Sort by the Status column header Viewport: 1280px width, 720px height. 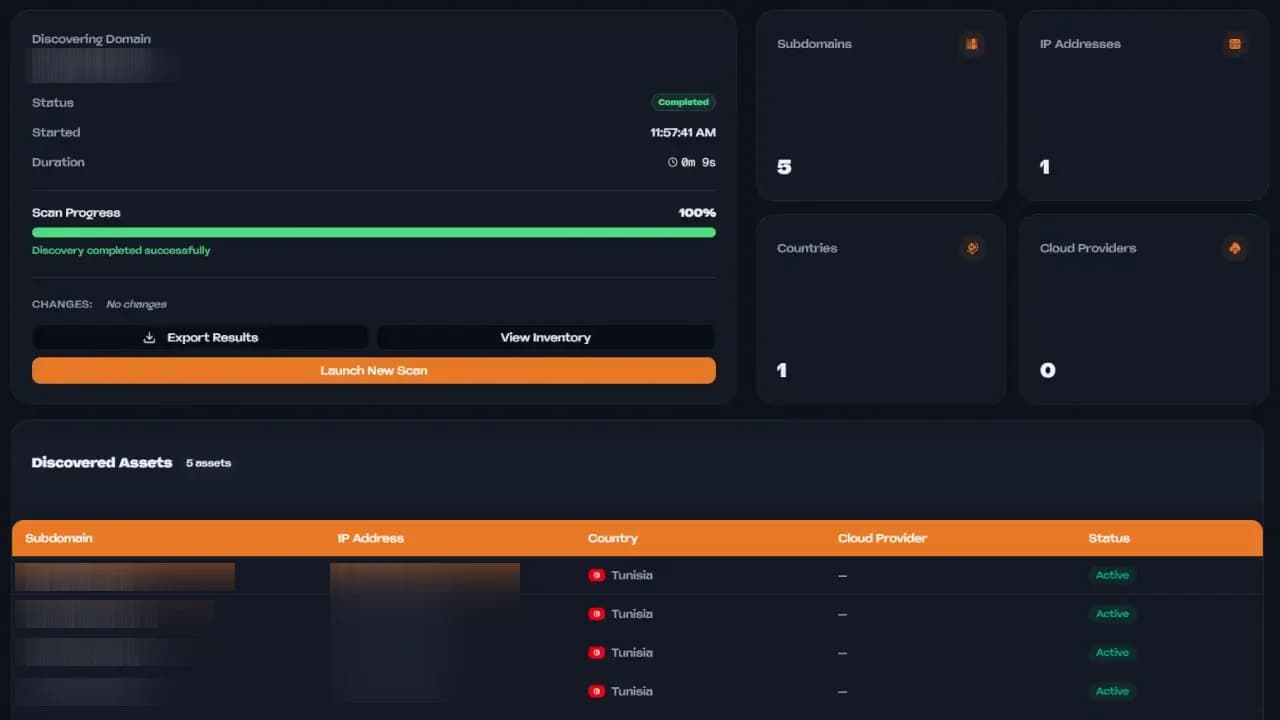coord(1109,538)
